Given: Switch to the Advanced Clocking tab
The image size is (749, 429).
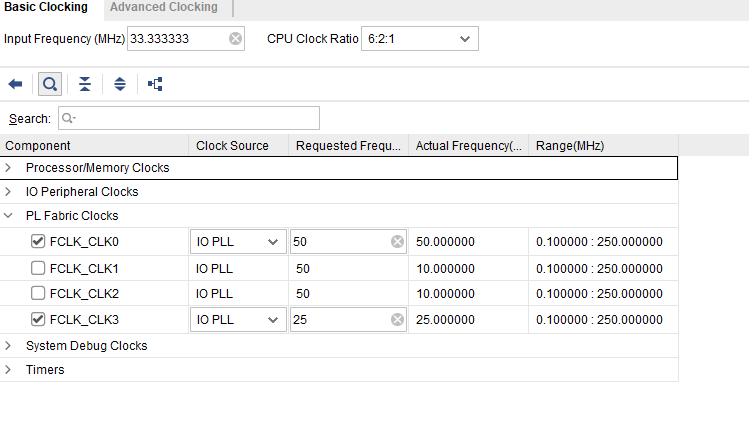Looking at the screenshot, I should pos(164,7).
